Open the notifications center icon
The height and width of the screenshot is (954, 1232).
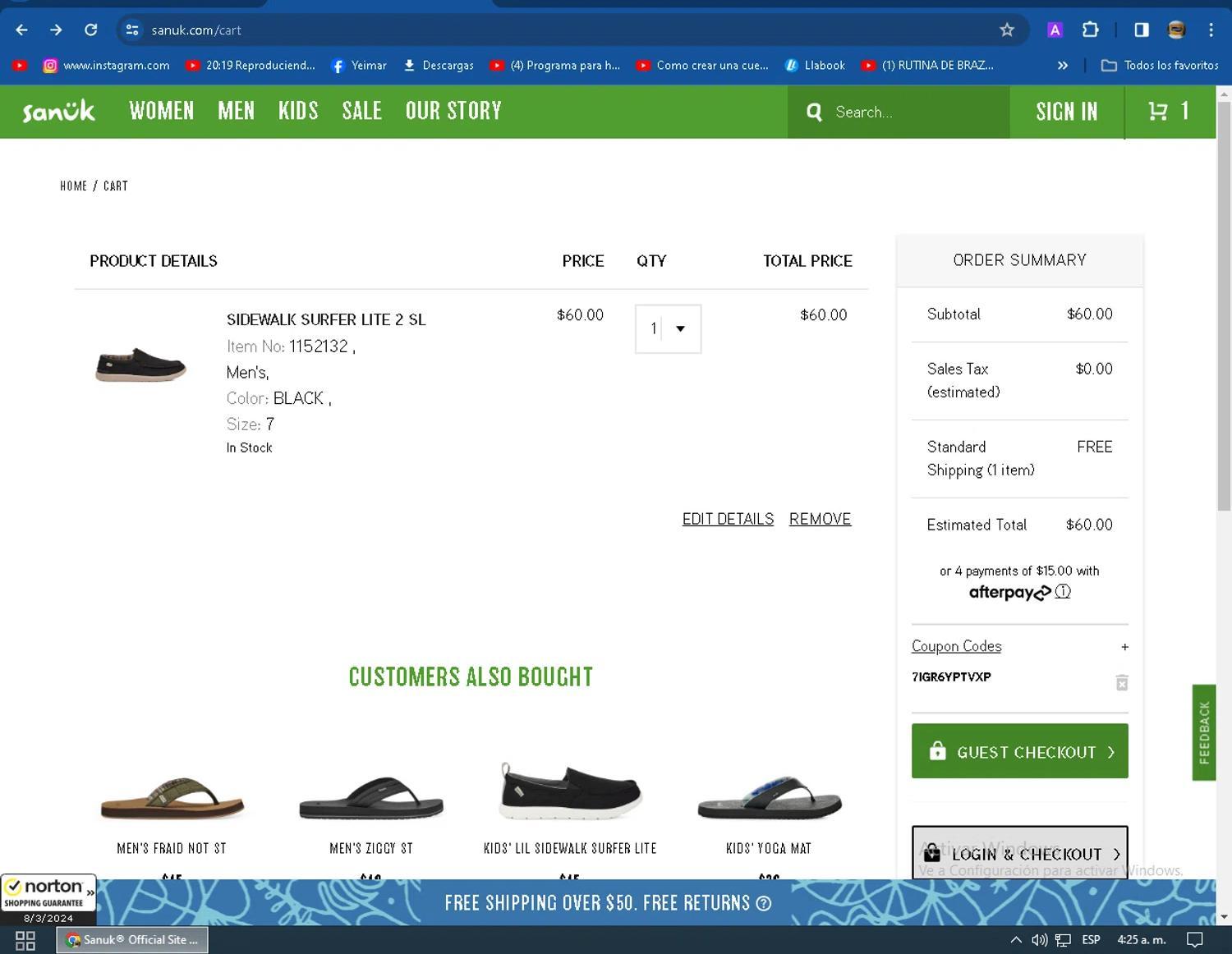(1195, 940)
